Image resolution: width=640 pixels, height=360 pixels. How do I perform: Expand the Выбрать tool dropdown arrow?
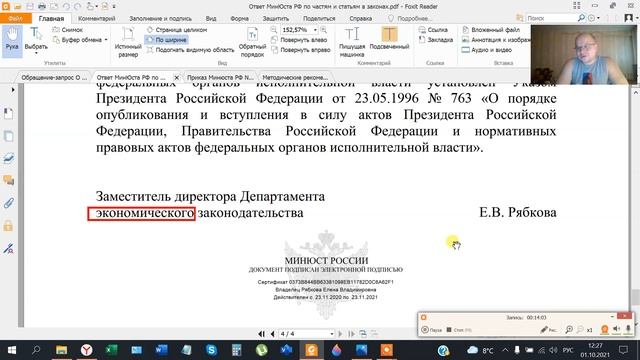point(36,53)
